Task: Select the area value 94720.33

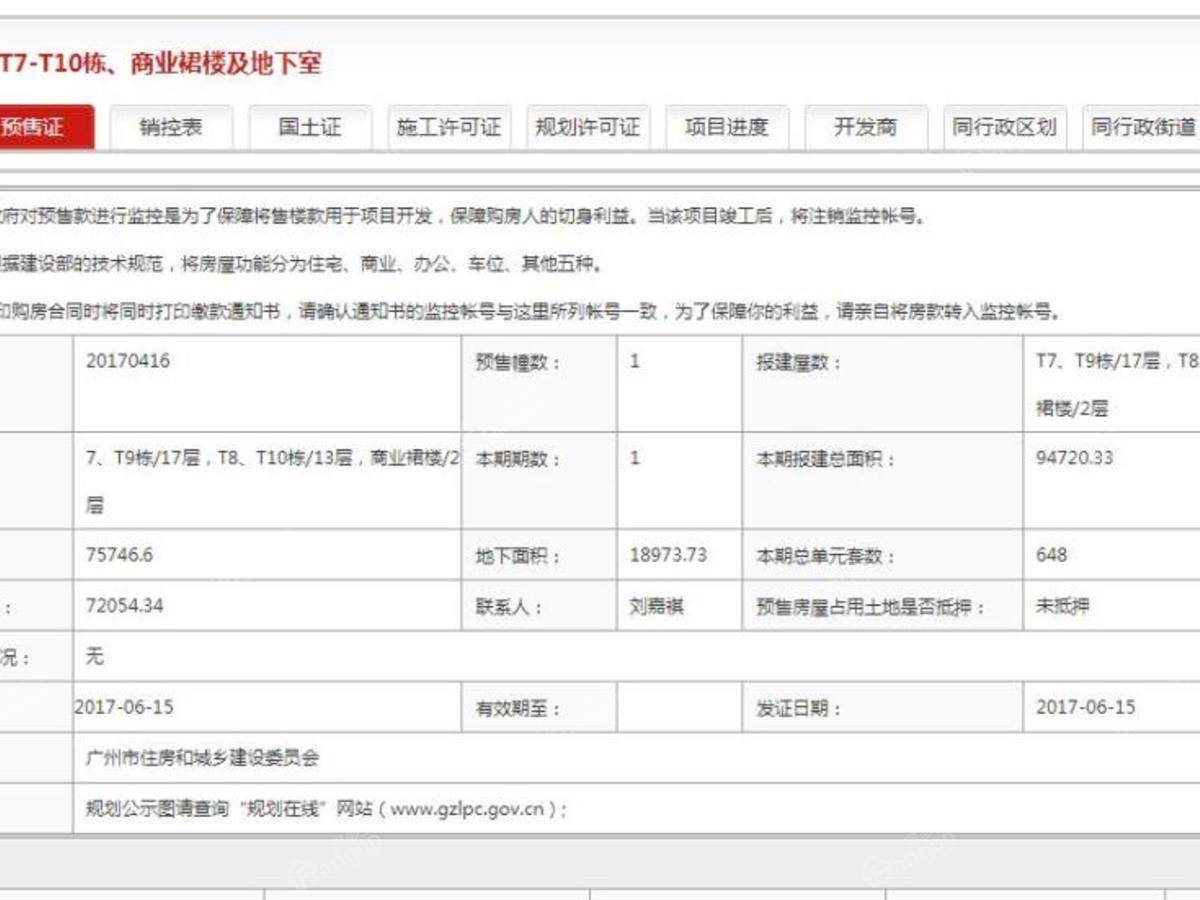Action: pyautogui.click(x=1075, y=458)
